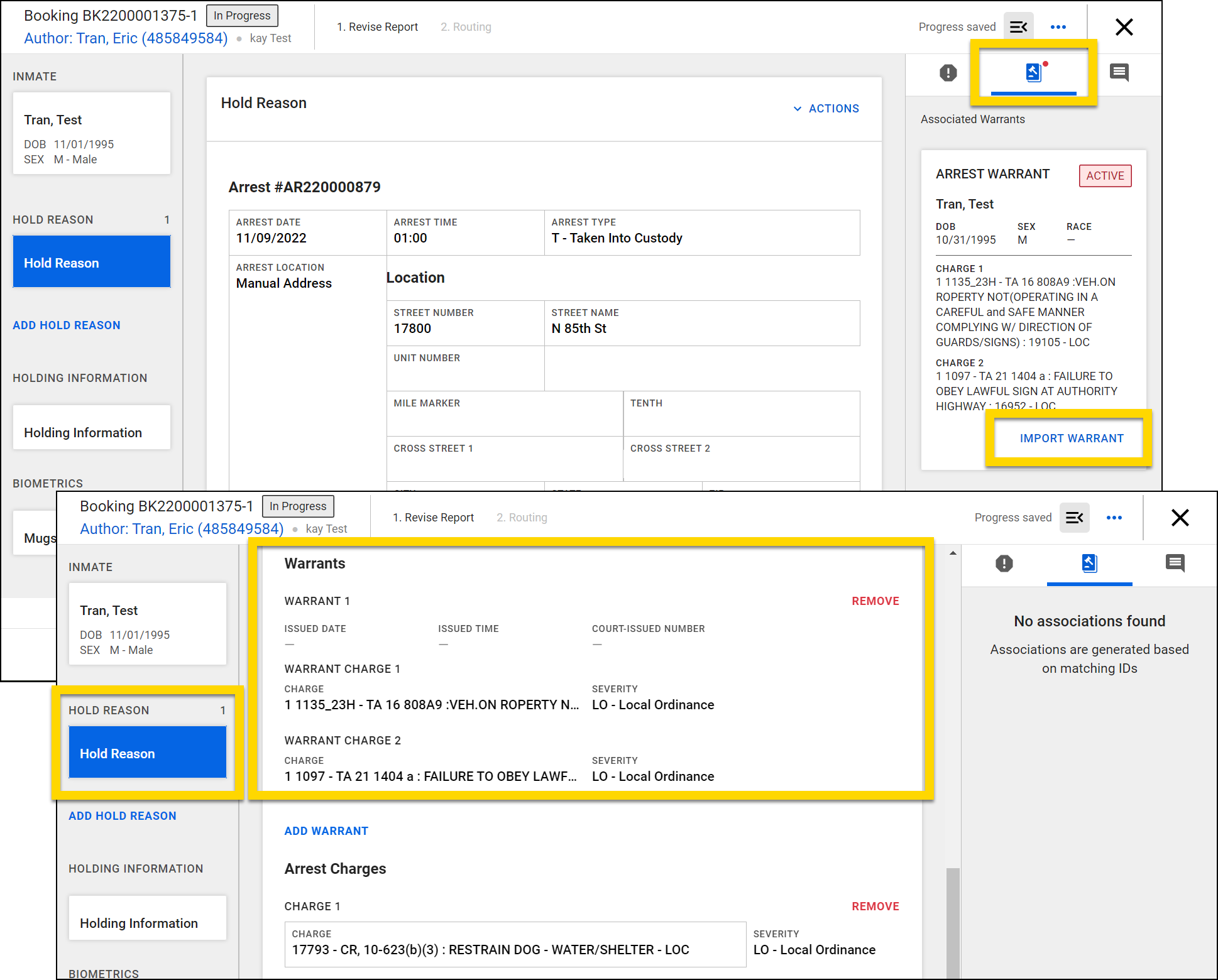The image size is (1218, 980).
Task: Select the lower 1. Revise Report step
Action: (x=433, y=518)
